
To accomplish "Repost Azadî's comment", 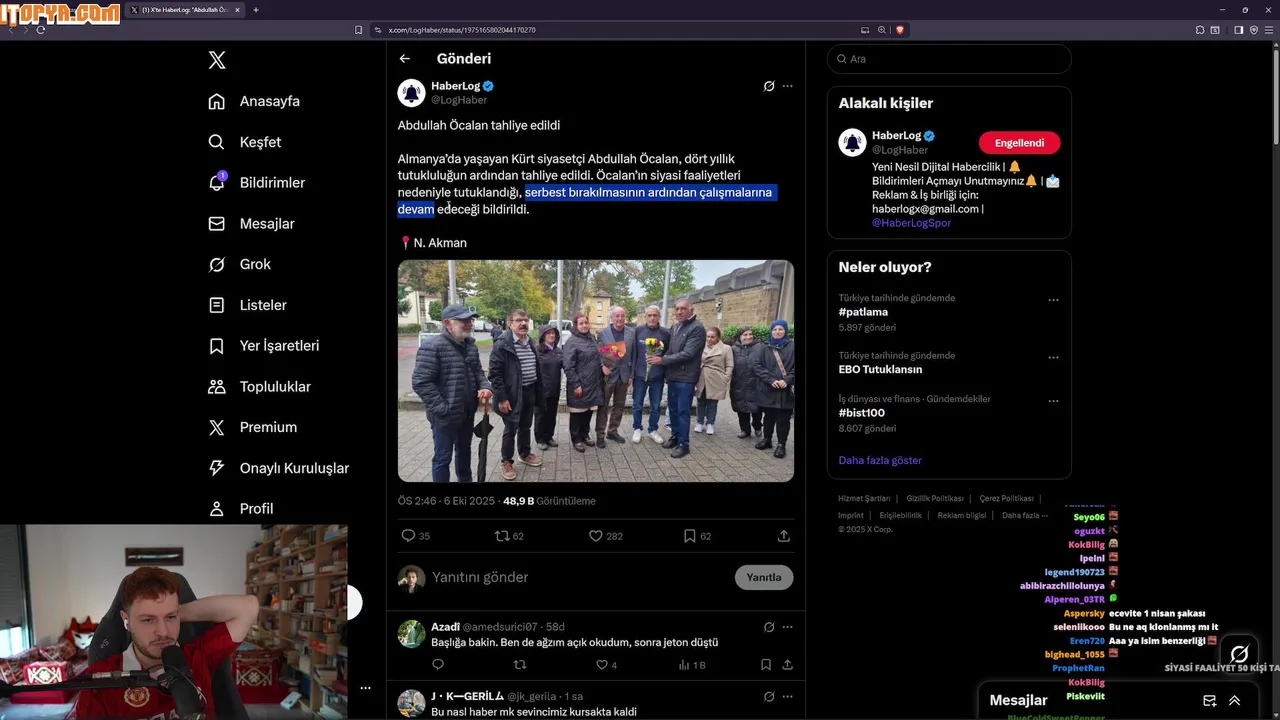I will (x=519, y=664).
